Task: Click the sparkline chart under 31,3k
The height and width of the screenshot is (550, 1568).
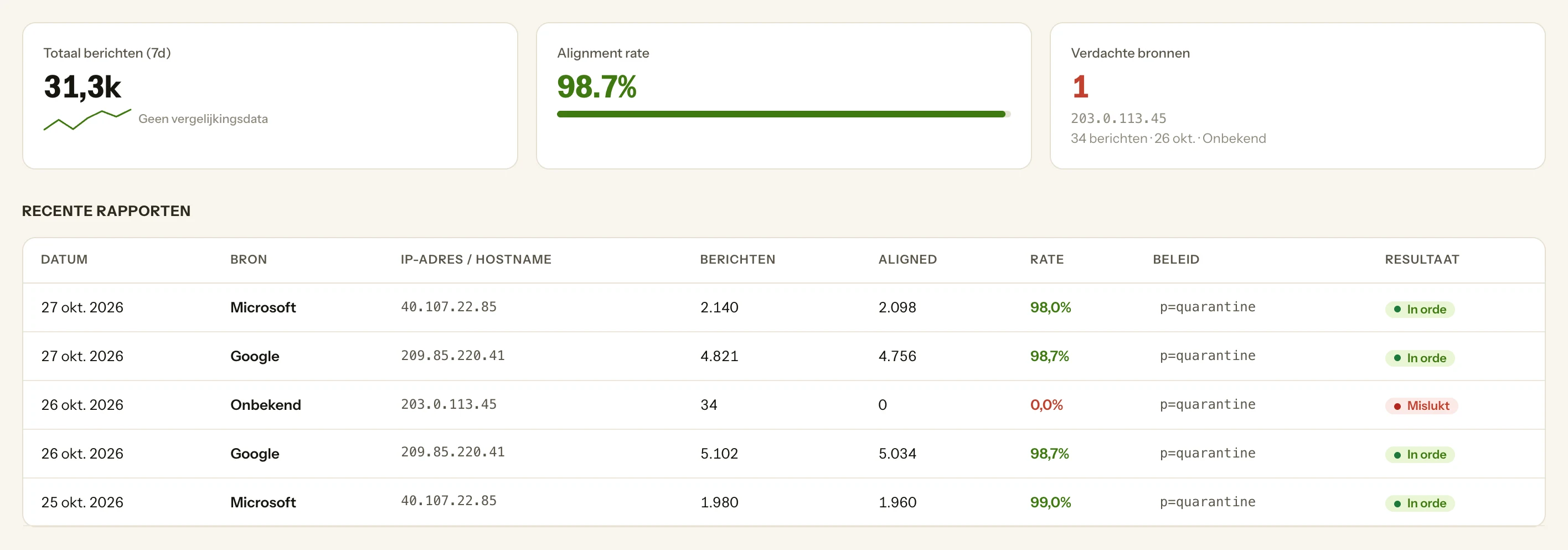Action: click(87, 120)
